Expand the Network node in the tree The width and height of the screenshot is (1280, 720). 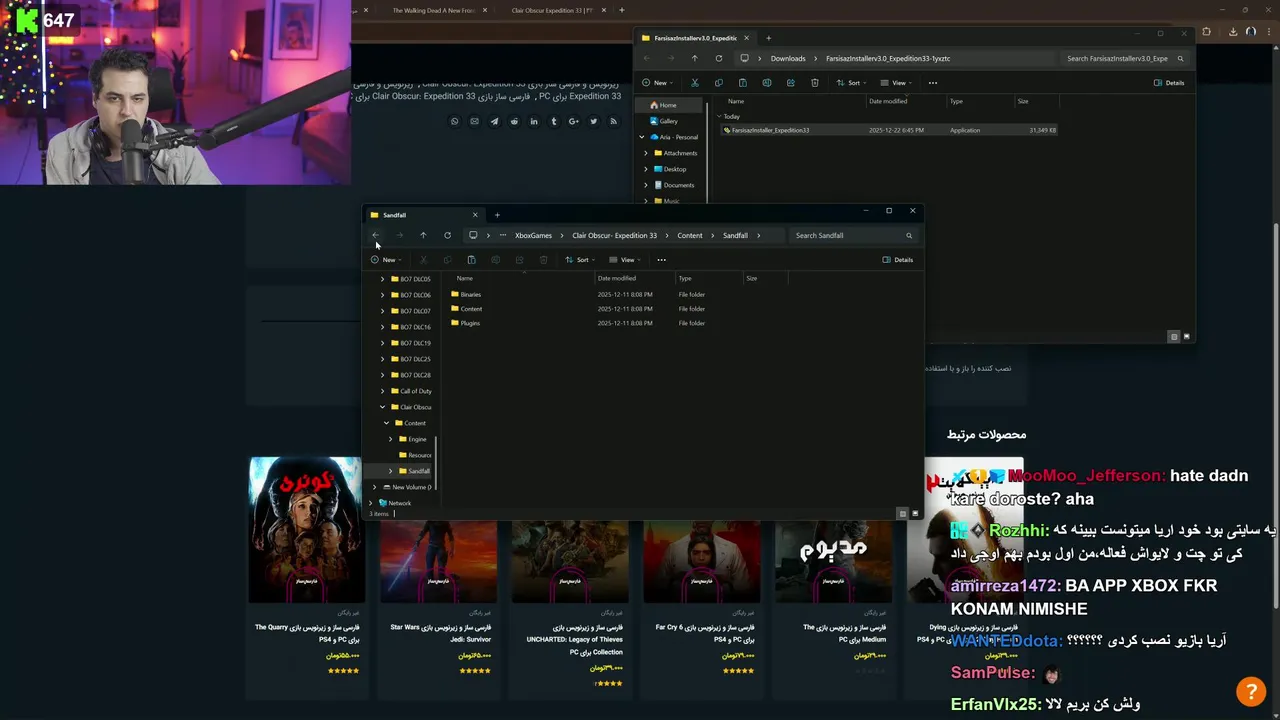pyautogui.click(x=371, y=503)
